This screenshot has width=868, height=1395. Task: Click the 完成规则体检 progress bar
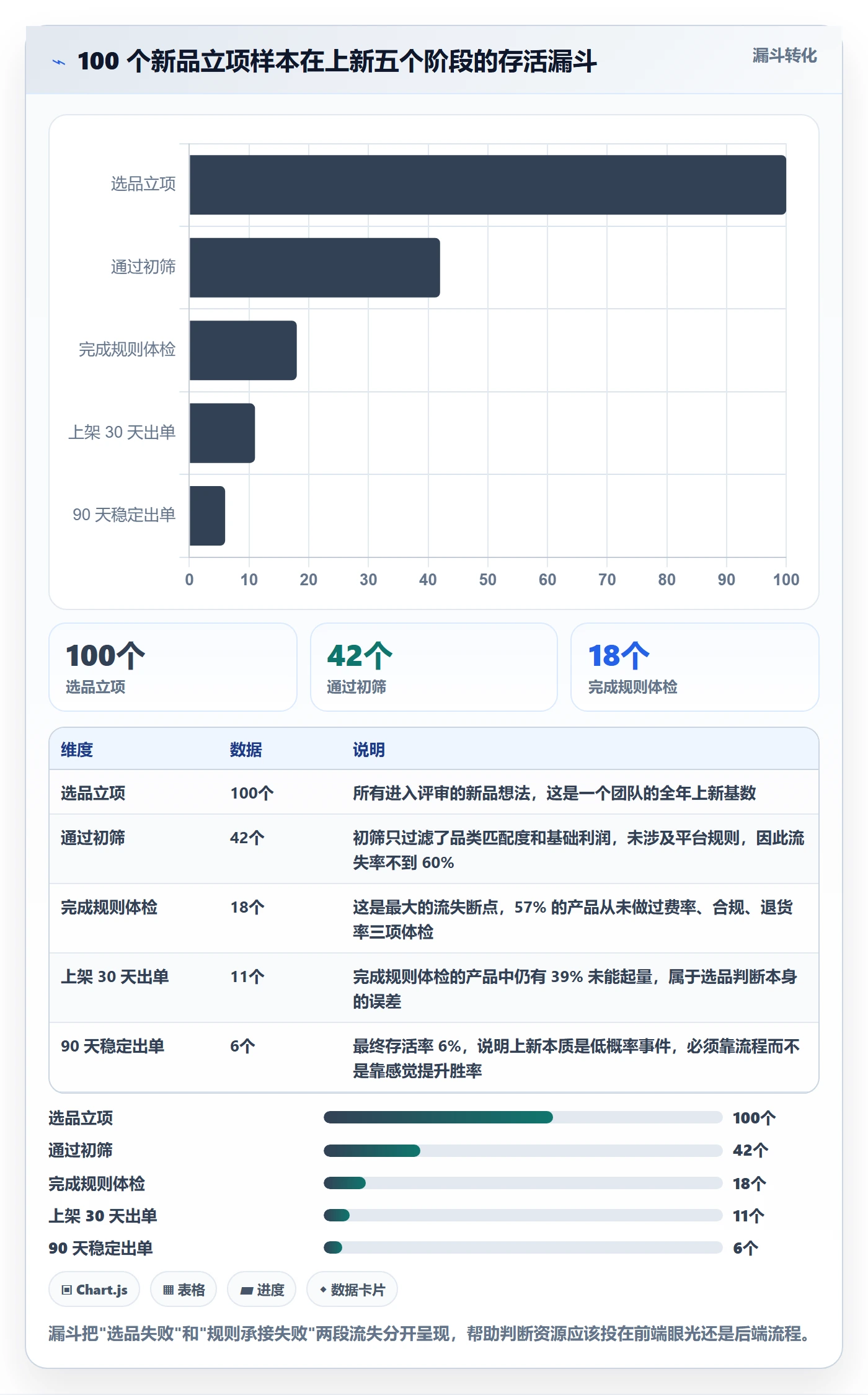click(x=523, y=1183)
